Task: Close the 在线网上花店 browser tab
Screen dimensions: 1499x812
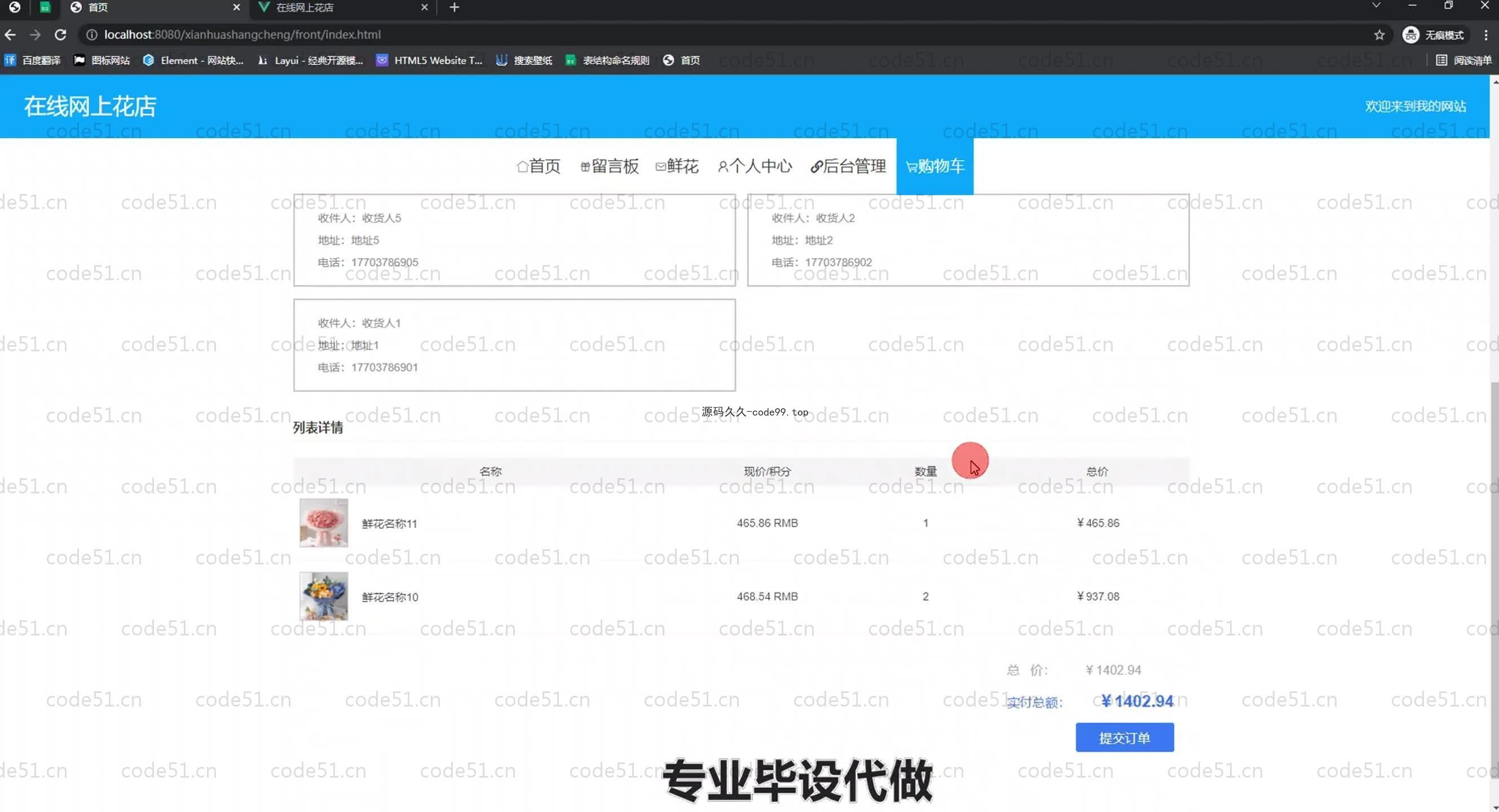Action: point(424,7)
